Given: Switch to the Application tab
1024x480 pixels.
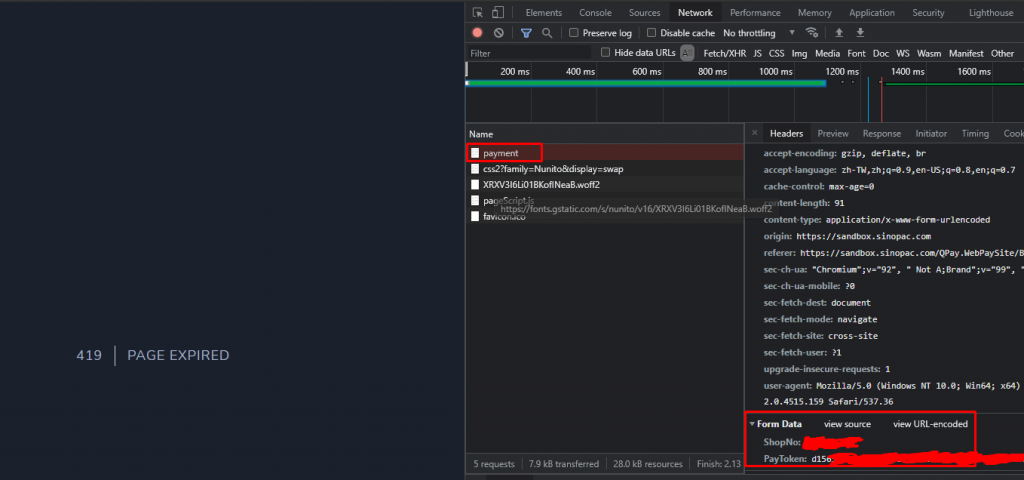Looking at the screenshot, I should tap(872, 12).
